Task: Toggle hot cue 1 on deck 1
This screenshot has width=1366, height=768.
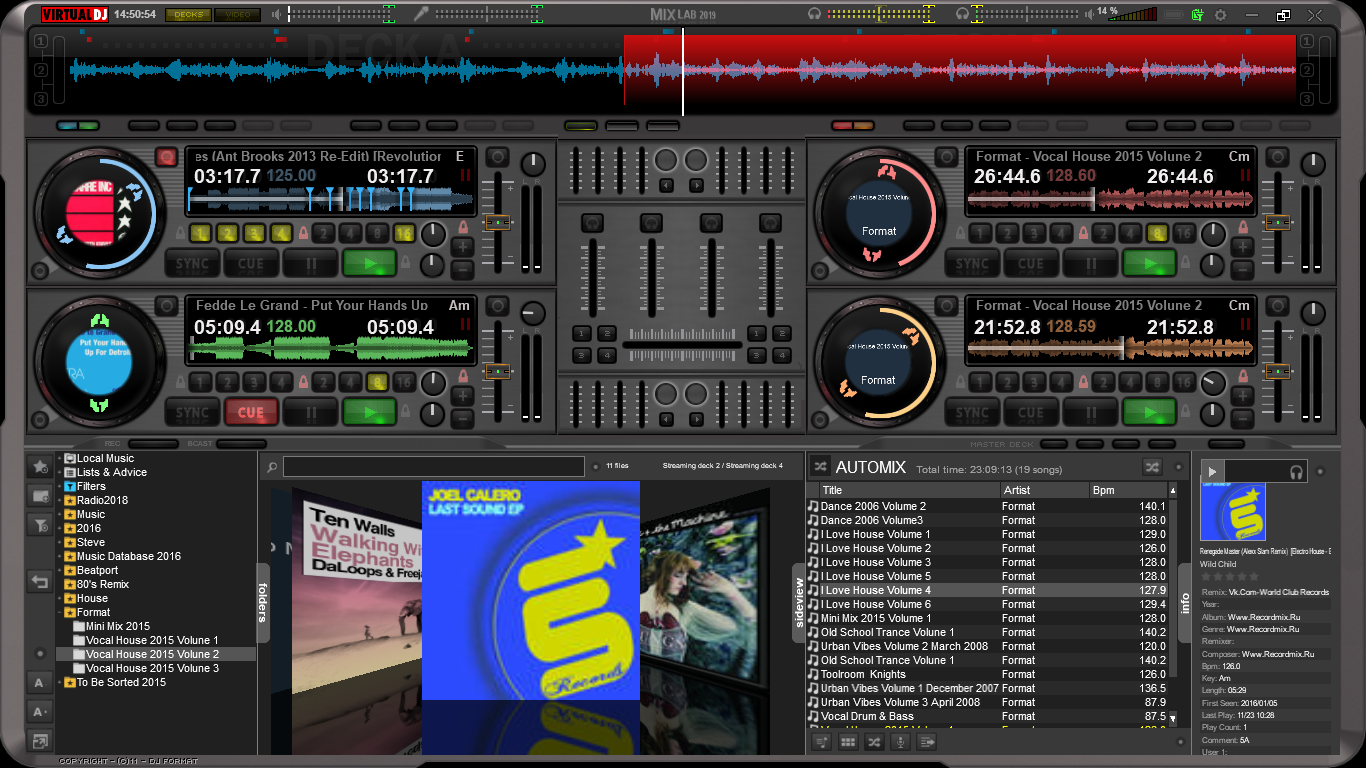Action: [200, 234]
